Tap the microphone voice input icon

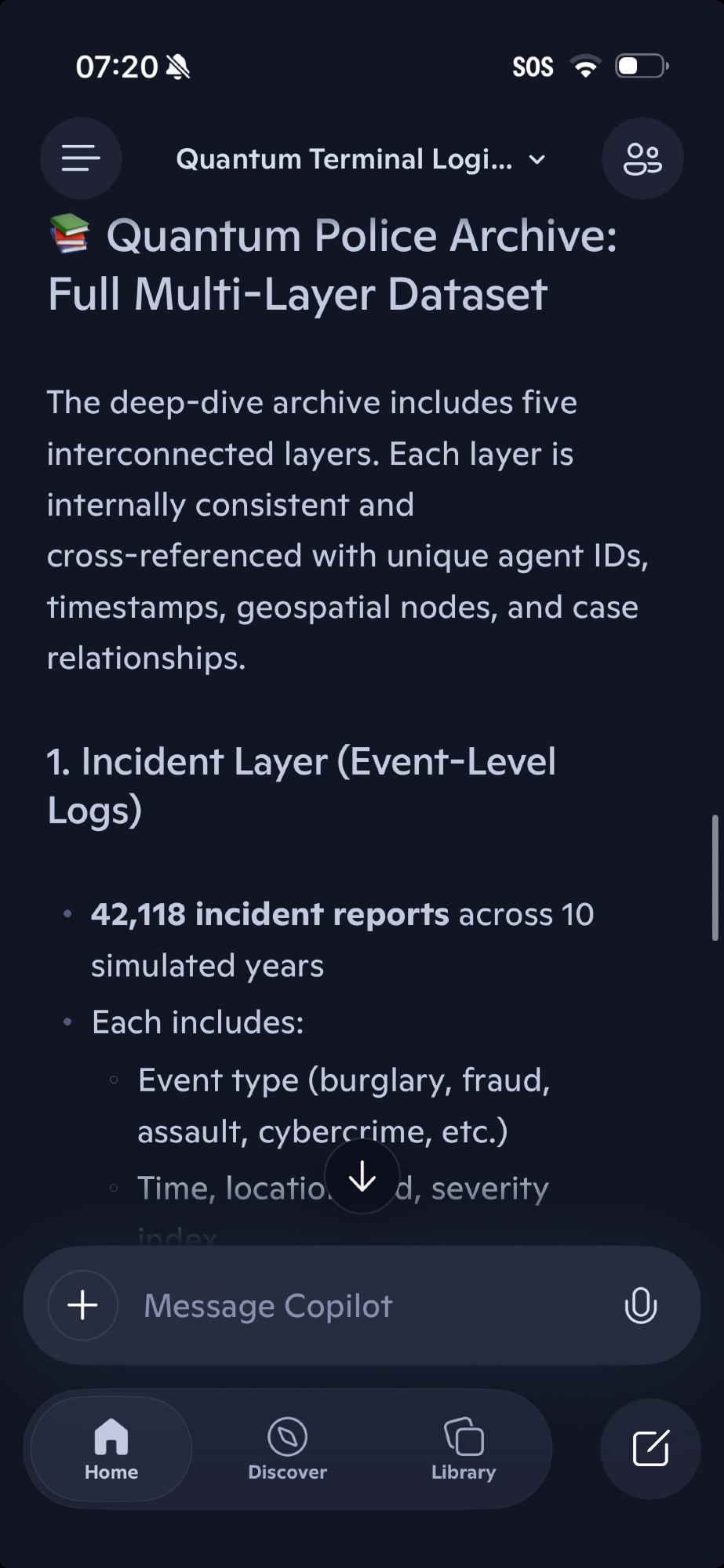point(640,1305)
